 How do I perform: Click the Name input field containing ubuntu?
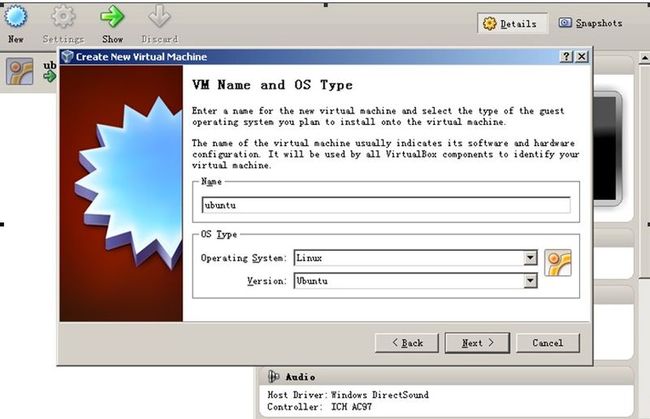point(386,205)
